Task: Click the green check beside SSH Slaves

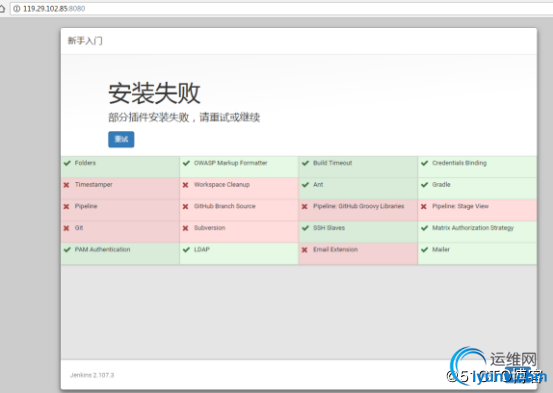Action: pyautogui.click(x=305, y=228)
